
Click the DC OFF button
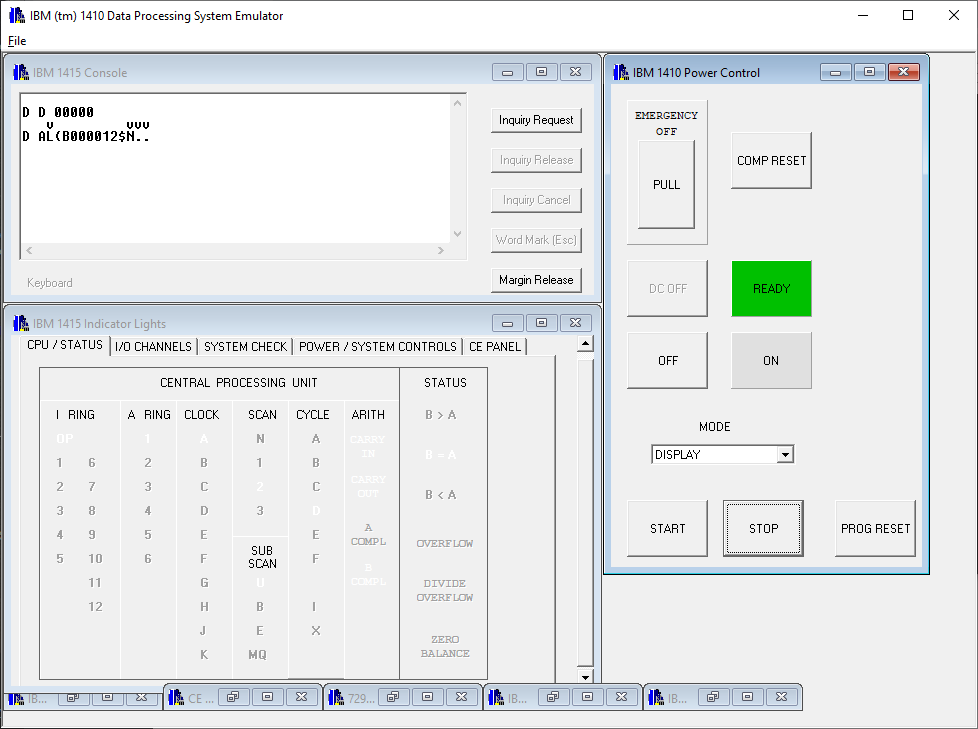[667, 288]
